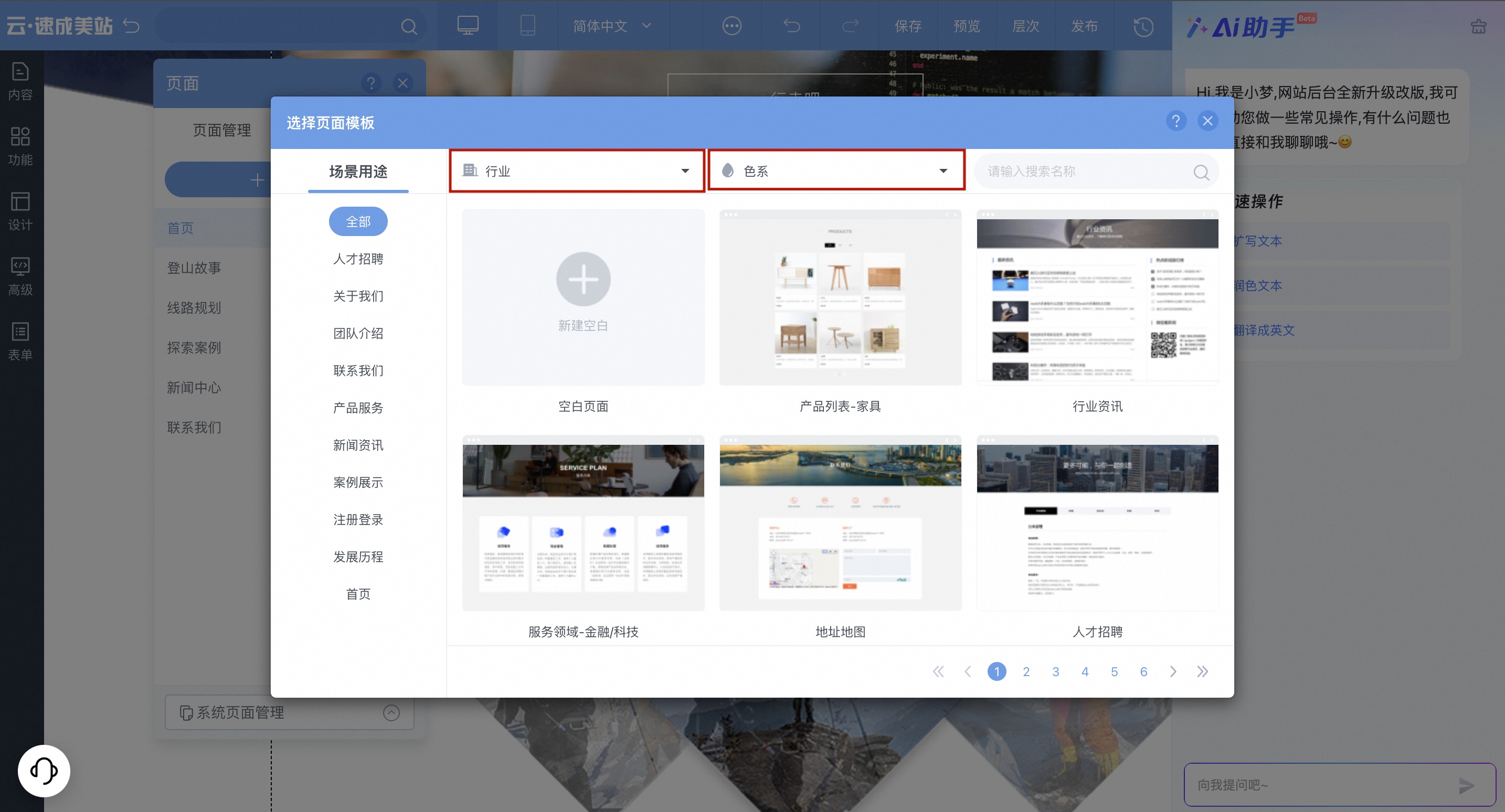Click the gift icon in AI助手 panel
The width and height of the screenshot is (1505, 812).
(1478, 26)
